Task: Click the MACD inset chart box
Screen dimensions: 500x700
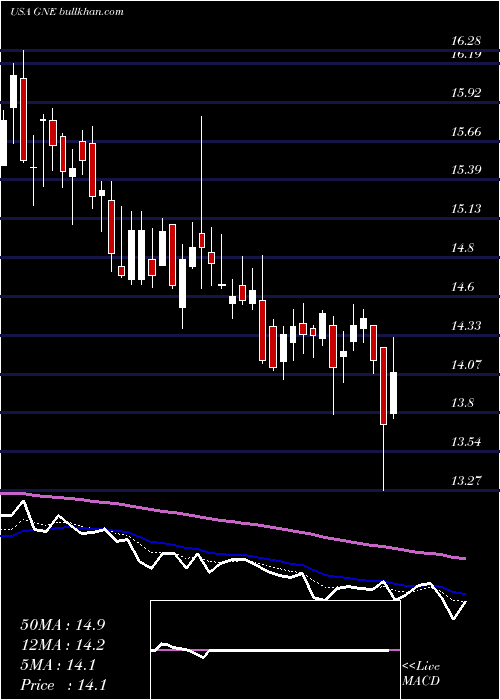Action: pos(275,650)
